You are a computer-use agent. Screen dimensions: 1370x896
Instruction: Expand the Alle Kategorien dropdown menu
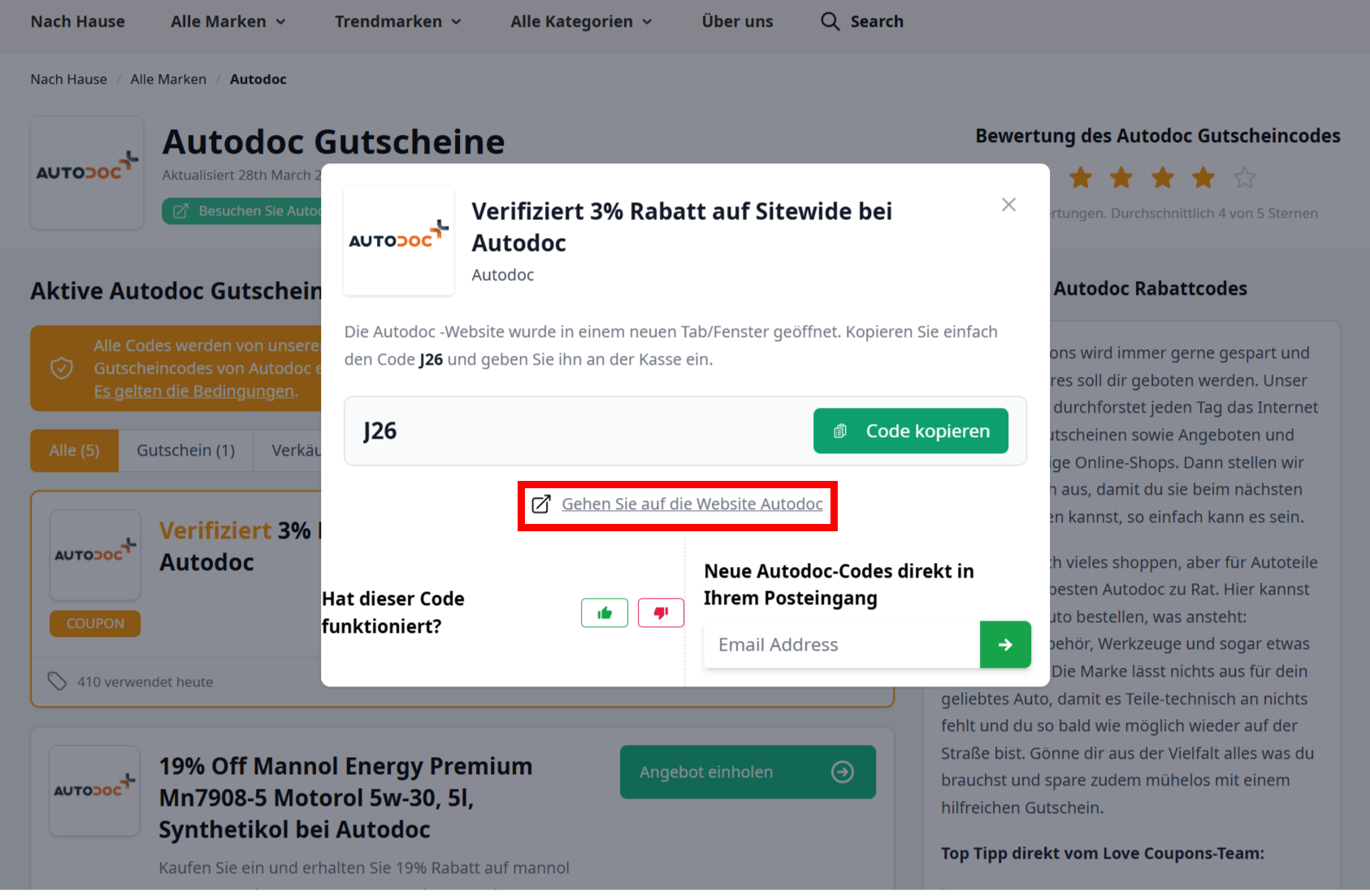pos(582,22)
